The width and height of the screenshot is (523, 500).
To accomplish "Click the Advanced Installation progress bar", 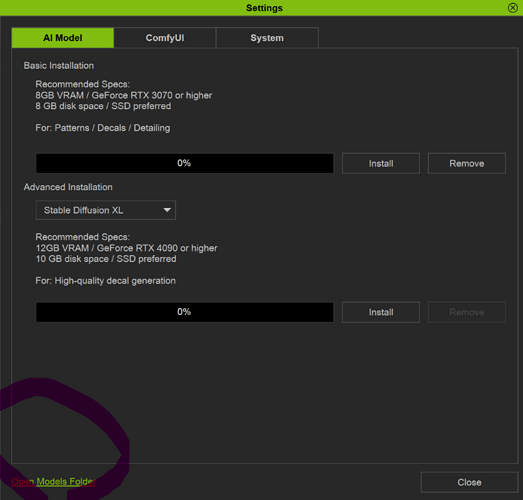I will (x=184, y=312).
